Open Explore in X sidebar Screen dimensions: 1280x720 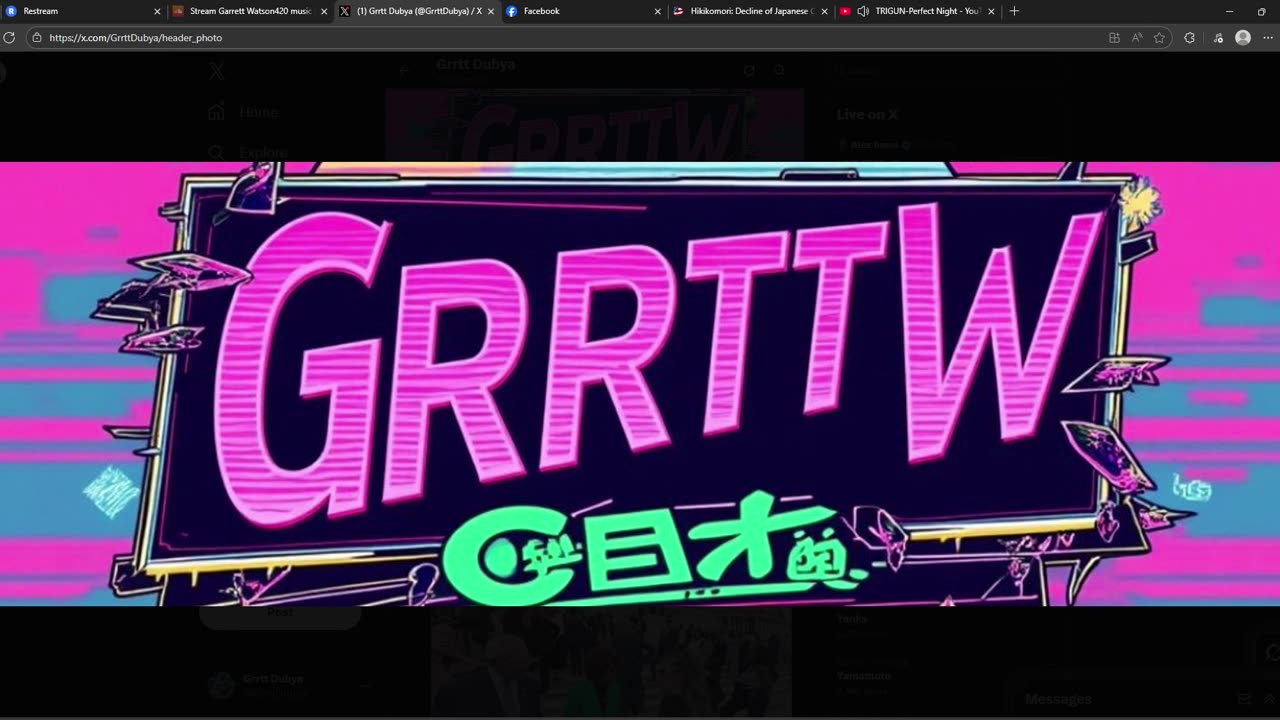(248, 152)
